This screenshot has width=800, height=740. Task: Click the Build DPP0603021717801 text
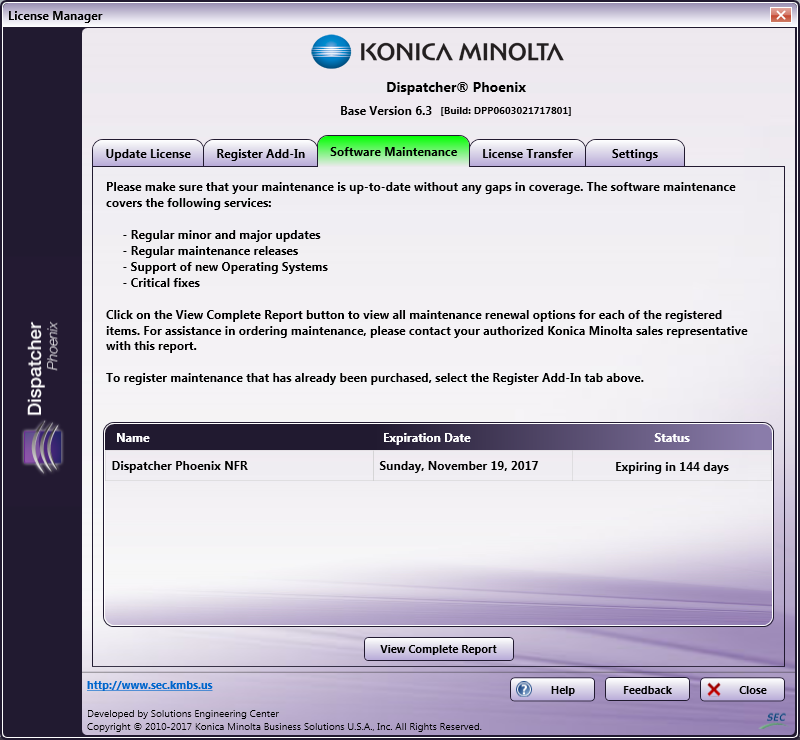pyautogui.click(x=506, y=111)
